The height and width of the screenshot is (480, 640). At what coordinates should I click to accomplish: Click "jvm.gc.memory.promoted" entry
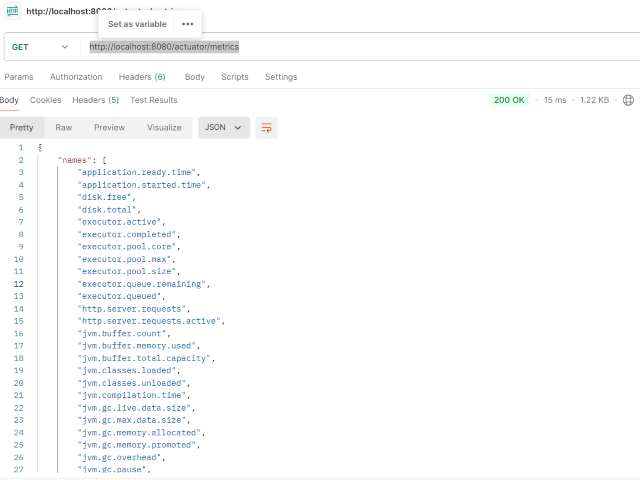point(137,445)
